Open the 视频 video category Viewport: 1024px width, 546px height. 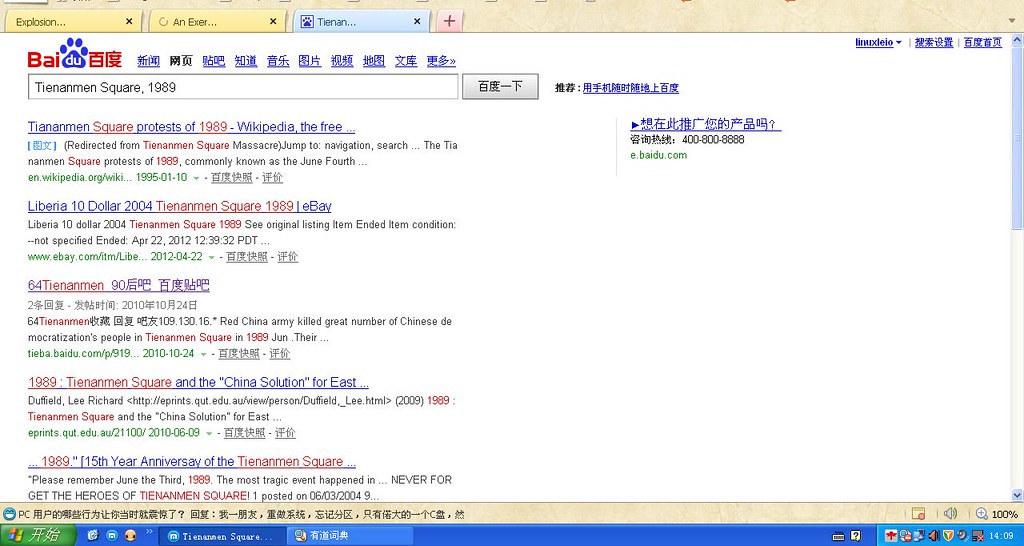click(x=342, y=61)
